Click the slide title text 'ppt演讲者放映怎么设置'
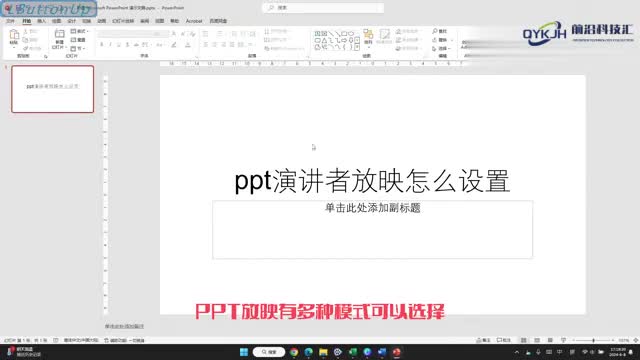This screenshot has width=640, height=360. [372, 181]
